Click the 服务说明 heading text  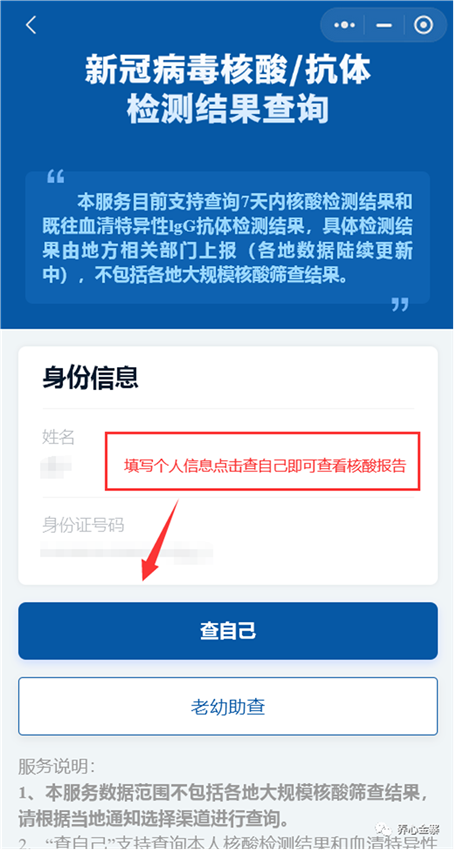click(x=56, y=767)
